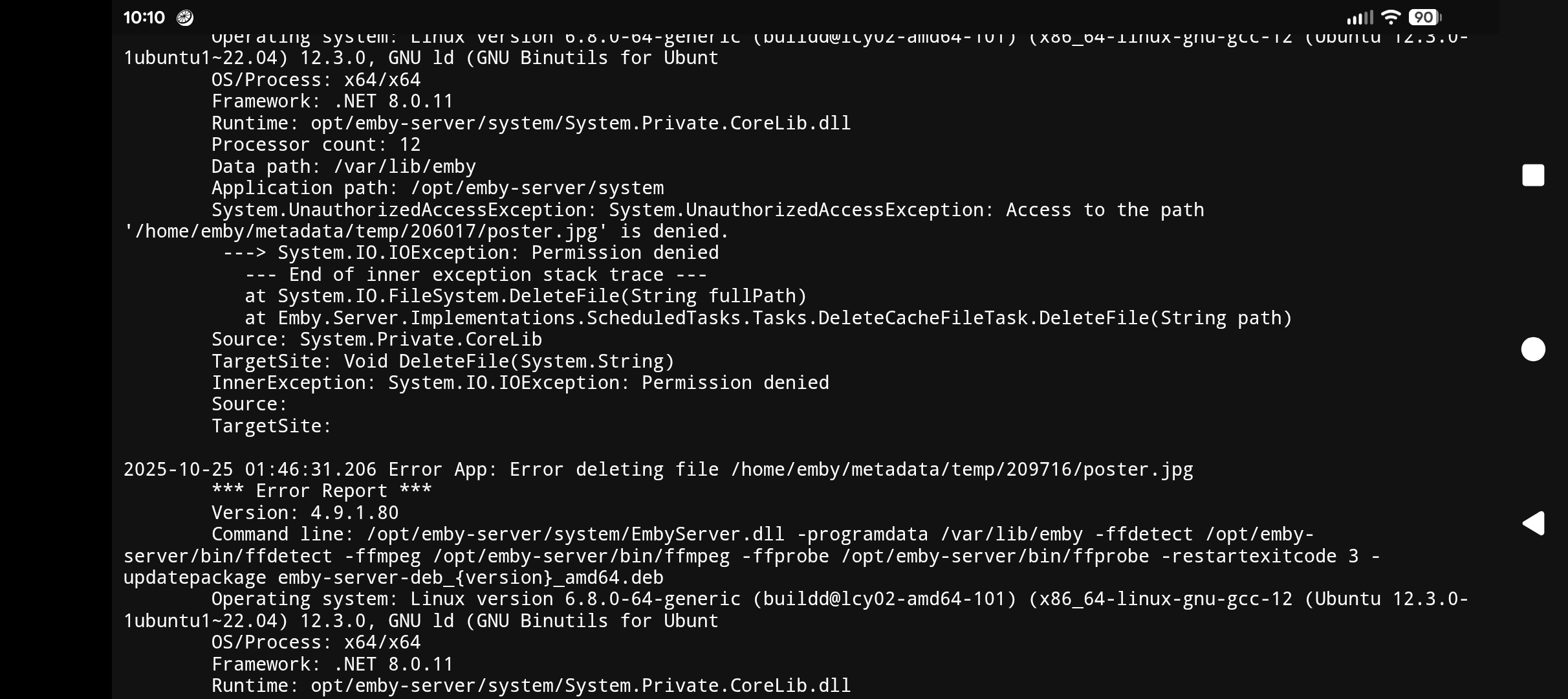Click the "*** Error Report ***" header line
The image size is (1568, 699).
321,491
